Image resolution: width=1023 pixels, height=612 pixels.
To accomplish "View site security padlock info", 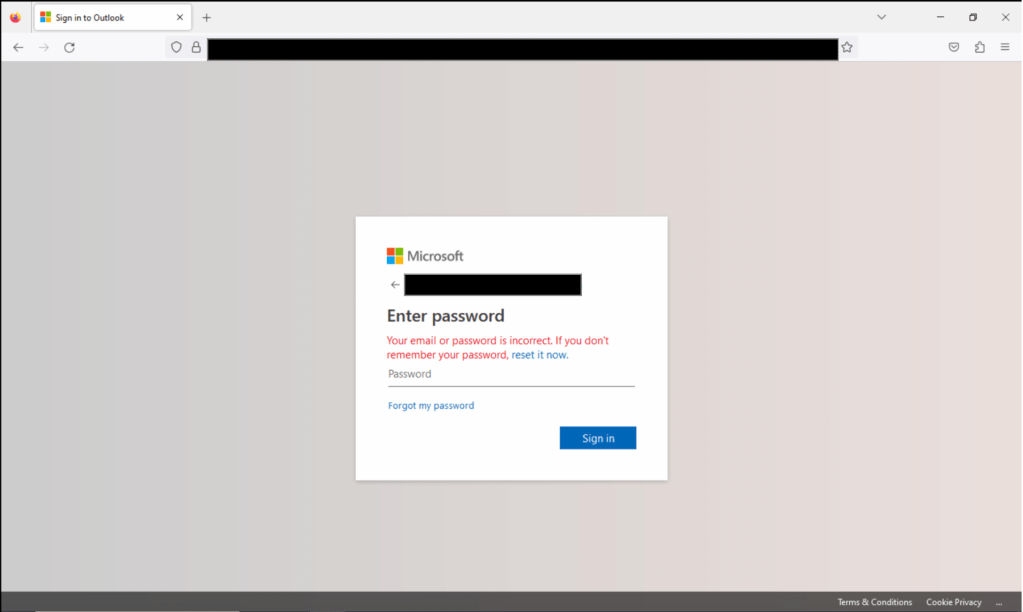I will 196,47.
